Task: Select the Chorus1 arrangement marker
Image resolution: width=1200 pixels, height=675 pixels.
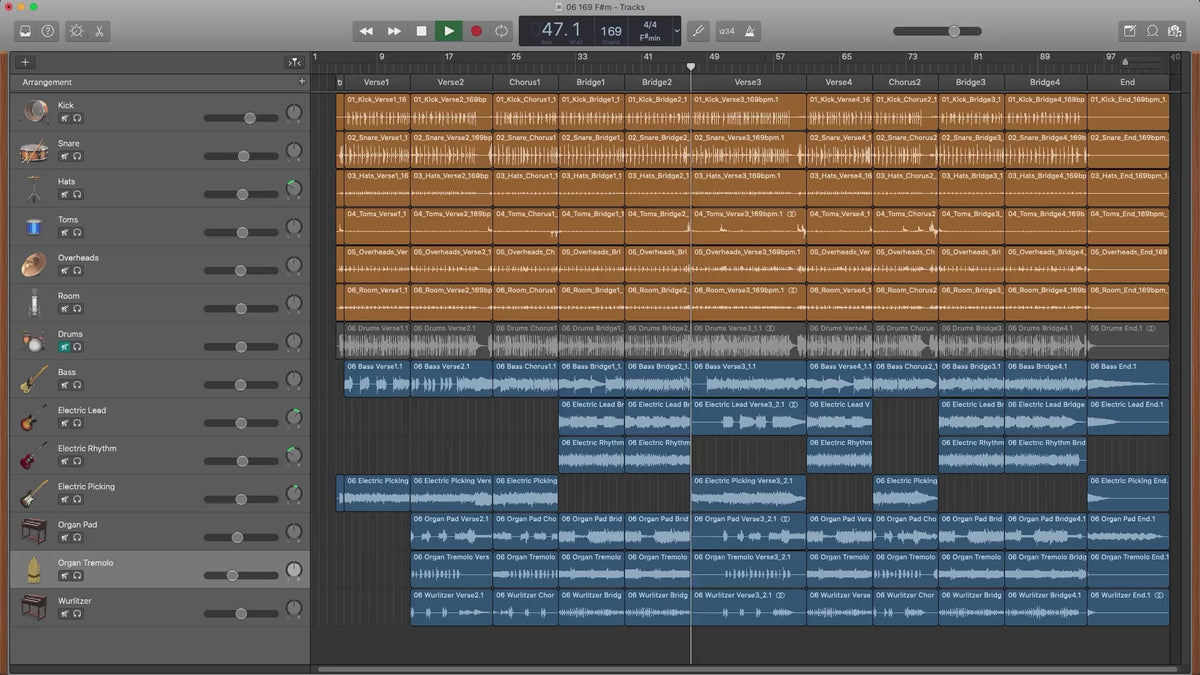Action: click(x=525, y=82)
